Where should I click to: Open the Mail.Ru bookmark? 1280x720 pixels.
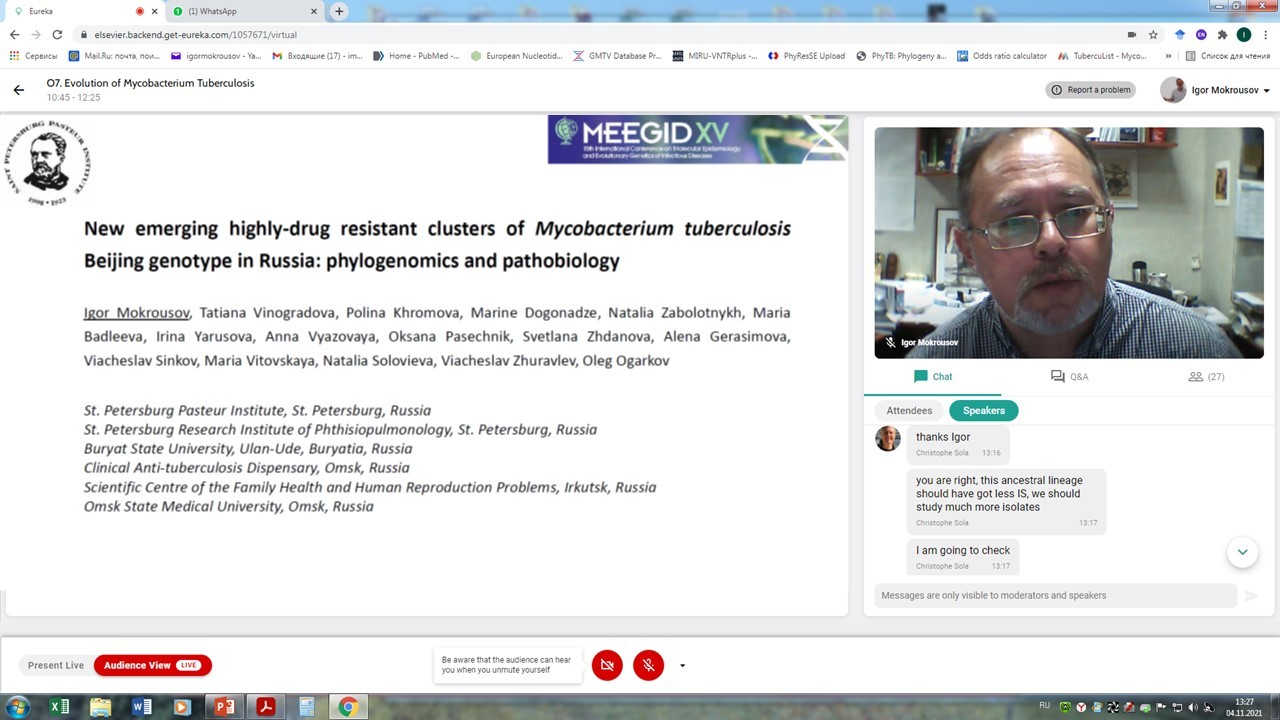(116, 56)
